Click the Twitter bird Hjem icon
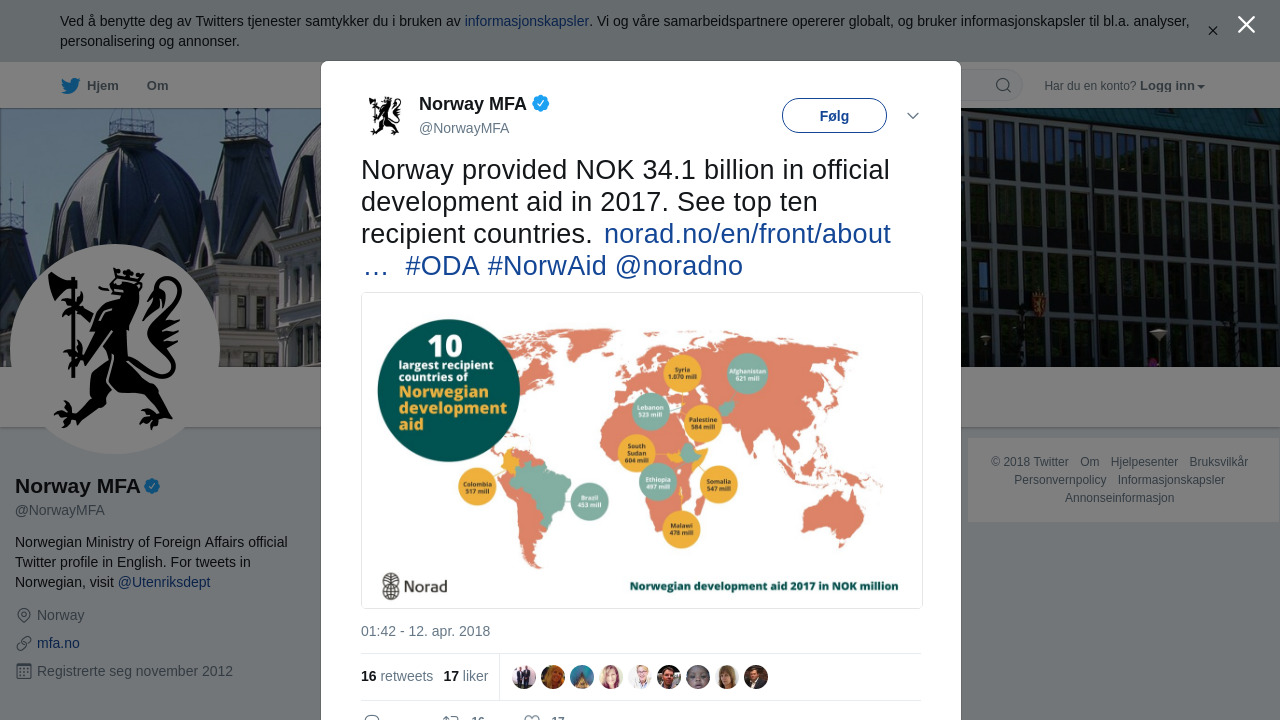1280x720 pixels. pos(71,86)
